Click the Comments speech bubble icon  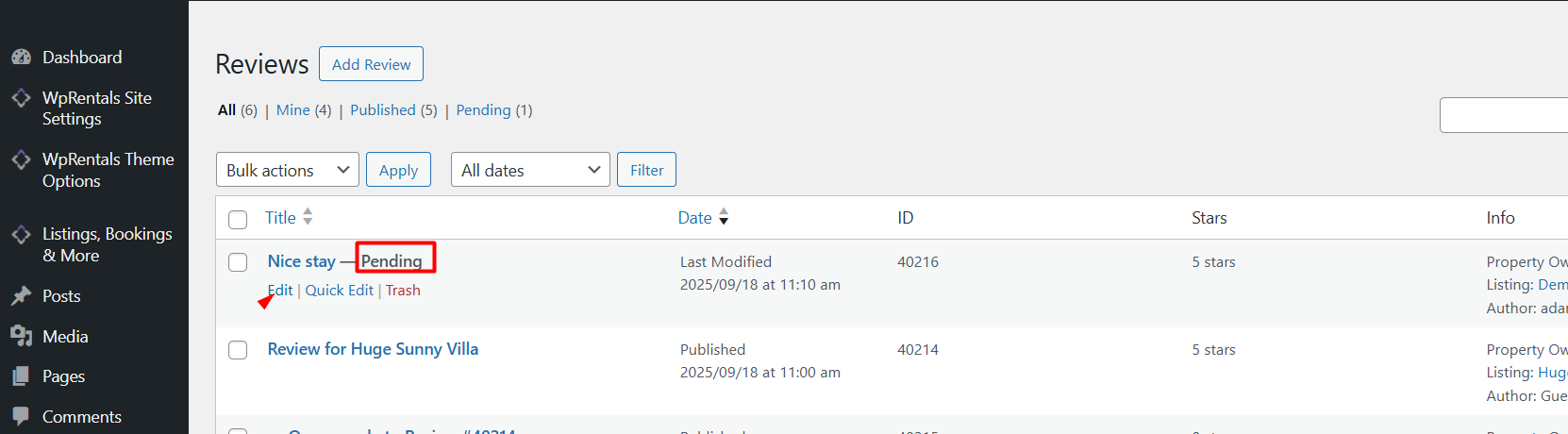coord(21,416)
